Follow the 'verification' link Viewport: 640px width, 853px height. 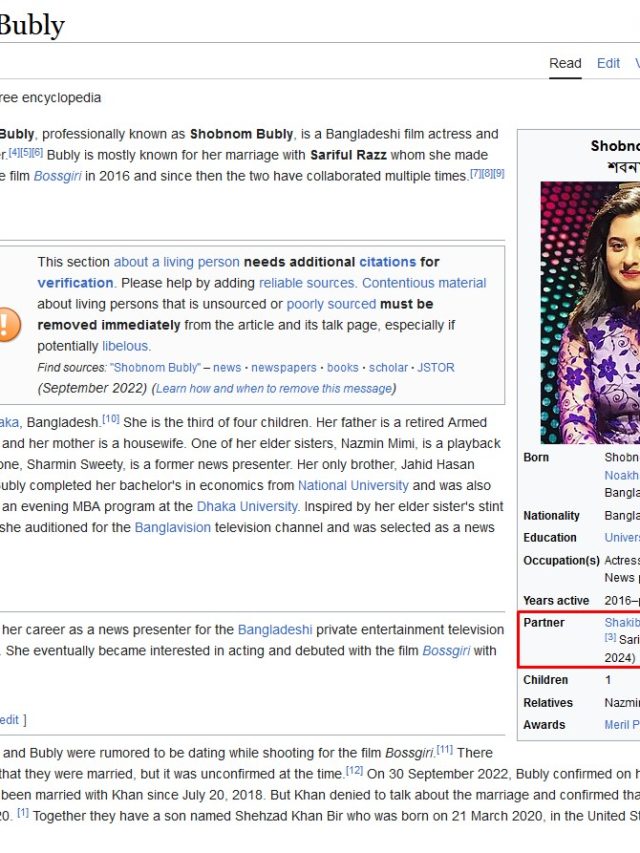tap(75, 283)
